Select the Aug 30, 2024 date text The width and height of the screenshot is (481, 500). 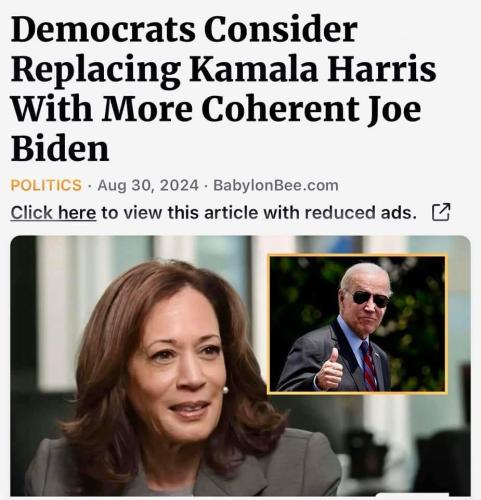(148, 185)
